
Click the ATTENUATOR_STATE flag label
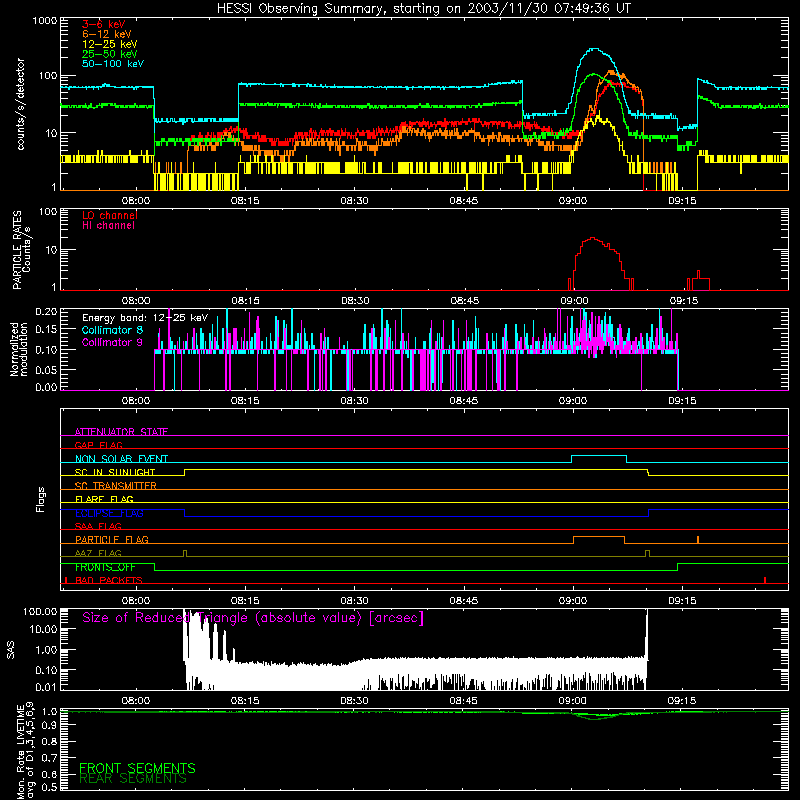point(121,432)
